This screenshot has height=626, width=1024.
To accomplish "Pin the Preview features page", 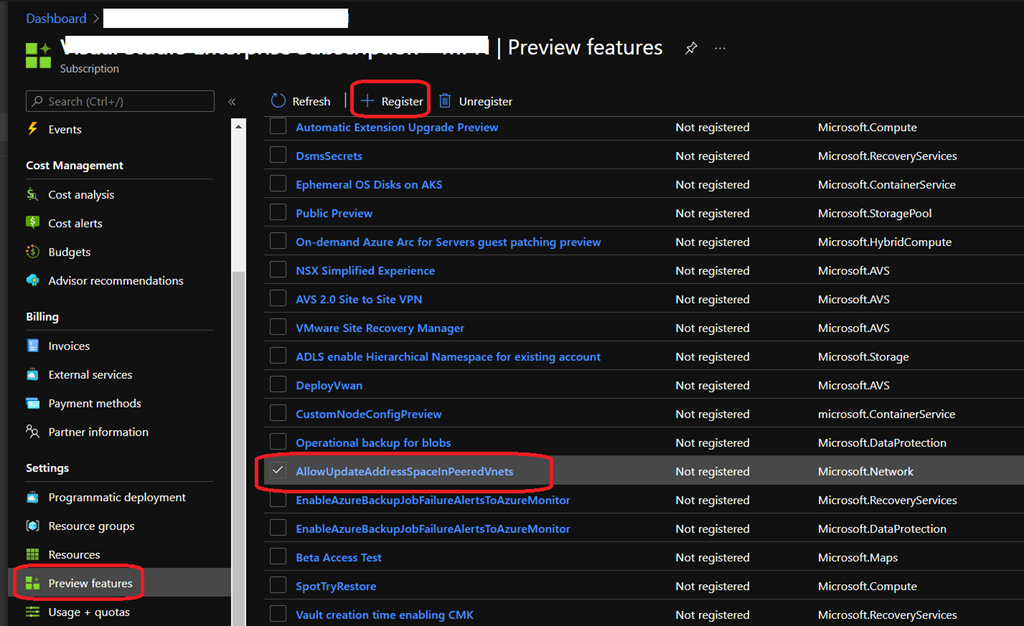I will click(x=690, y=48).
